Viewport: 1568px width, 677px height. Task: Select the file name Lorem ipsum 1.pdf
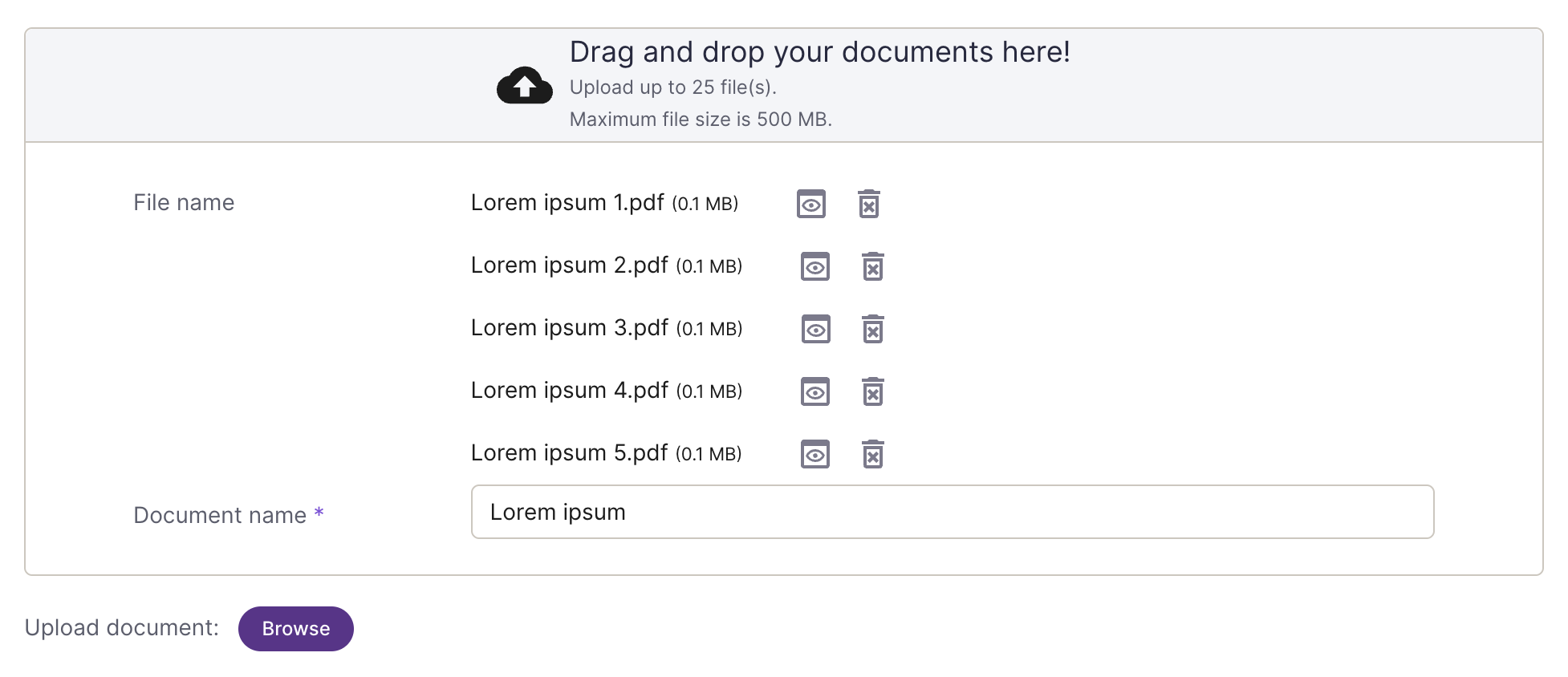[567, 203]
